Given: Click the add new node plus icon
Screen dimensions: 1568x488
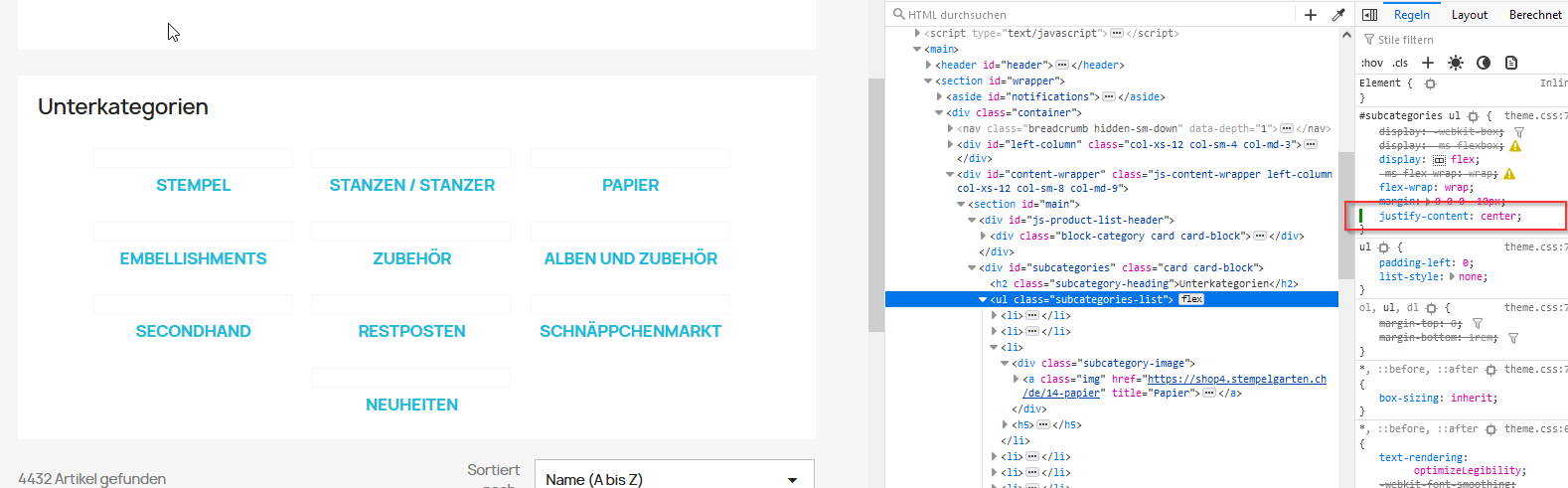Looking at the screenshot, I should coord(1311,14).
